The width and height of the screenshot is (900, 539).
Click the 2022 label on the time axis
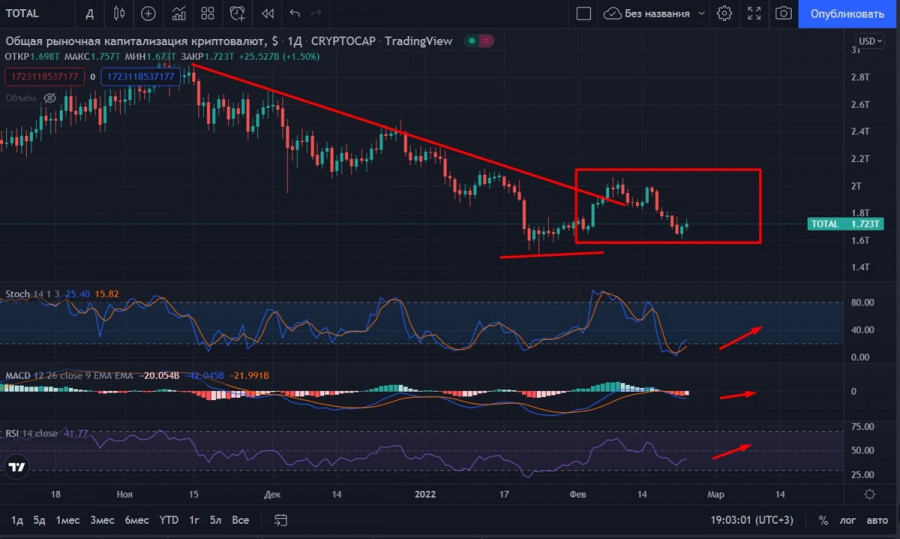pyautogui.click(x=425, y=494)
